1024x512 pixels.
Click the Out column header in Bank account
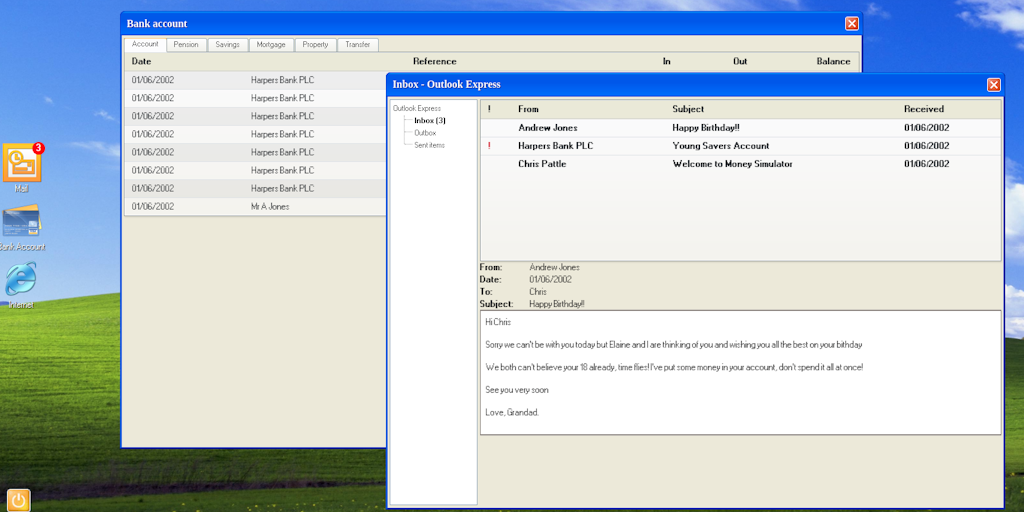click(x=740, y=61)
